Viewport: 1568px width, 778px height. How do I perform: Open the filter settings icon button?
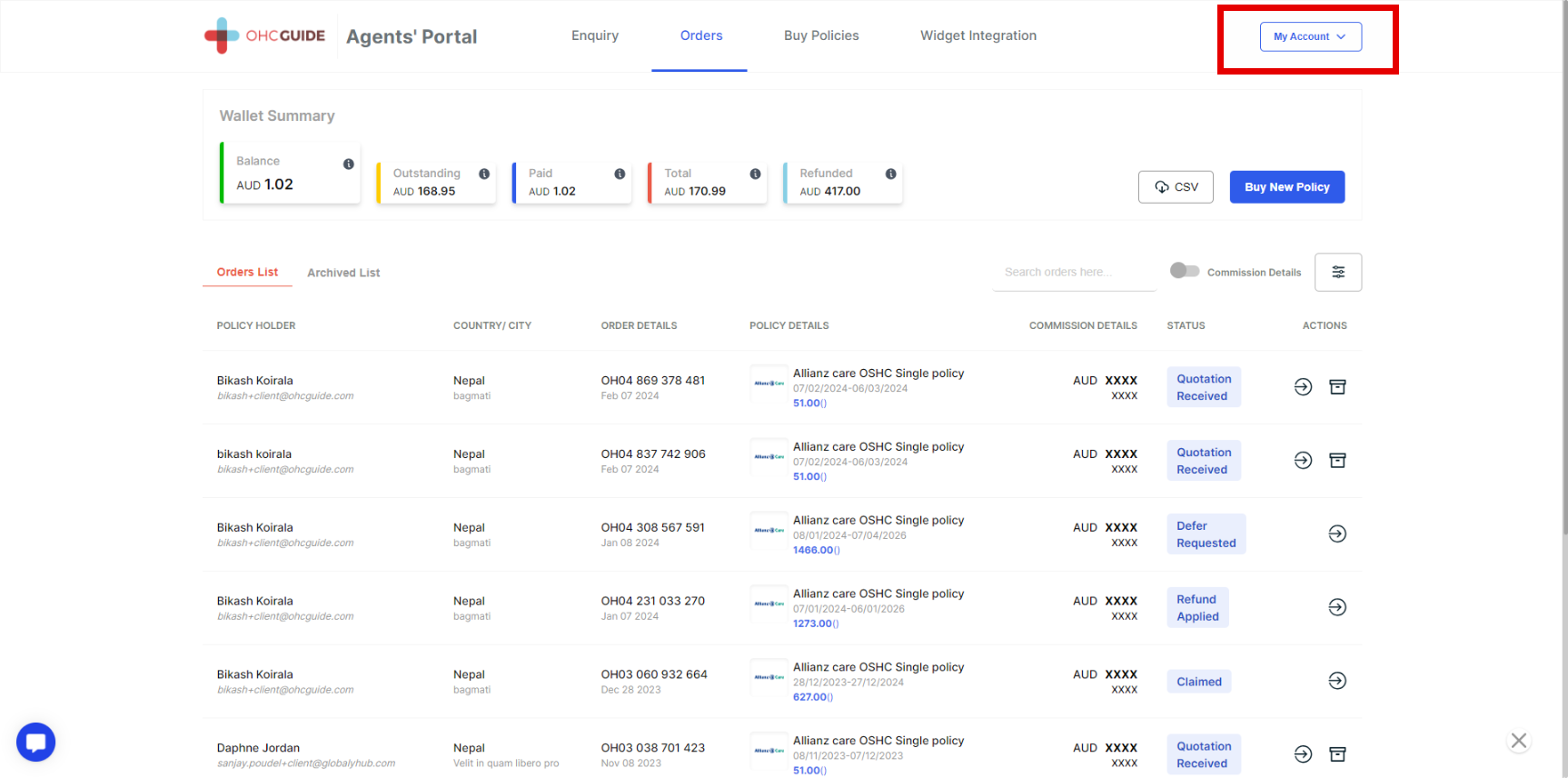tap(1337, 272)
